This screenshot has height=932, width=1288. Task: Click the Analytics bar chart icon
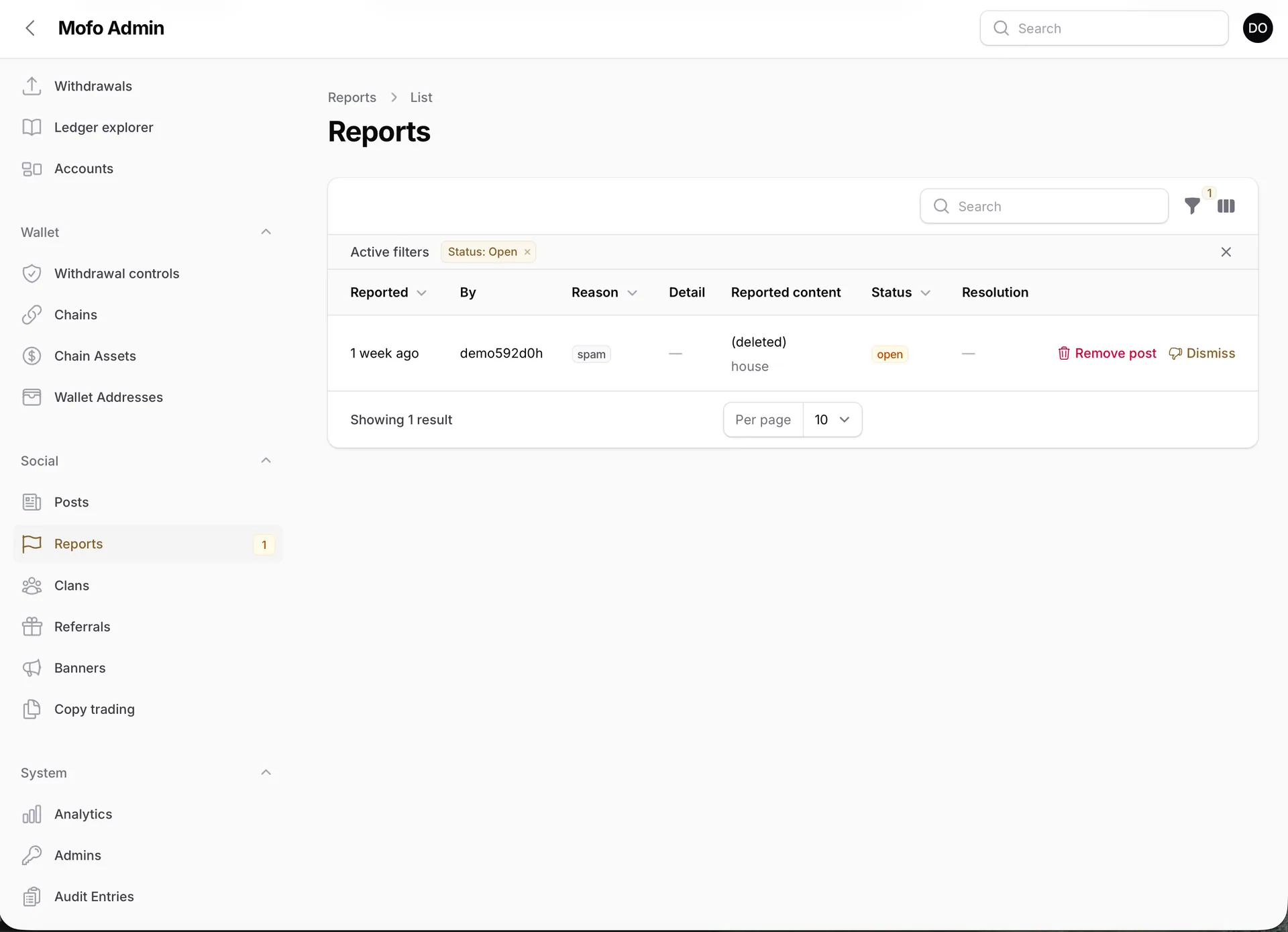click(x=32, y=814)
